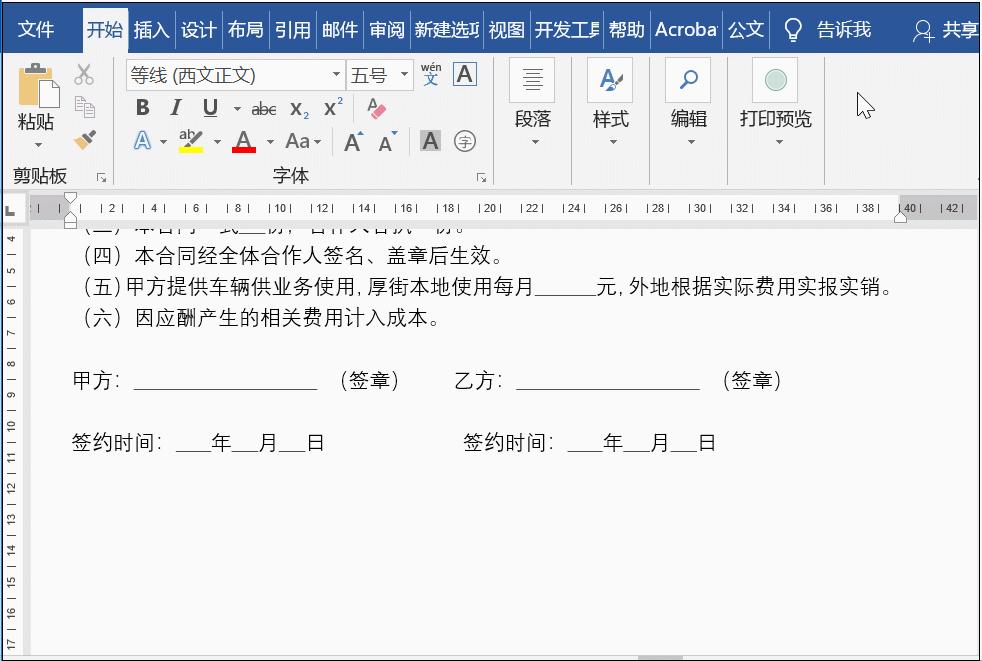Apply strikethrough to selected text
The image size is (982, 661).
pos(264,108)
